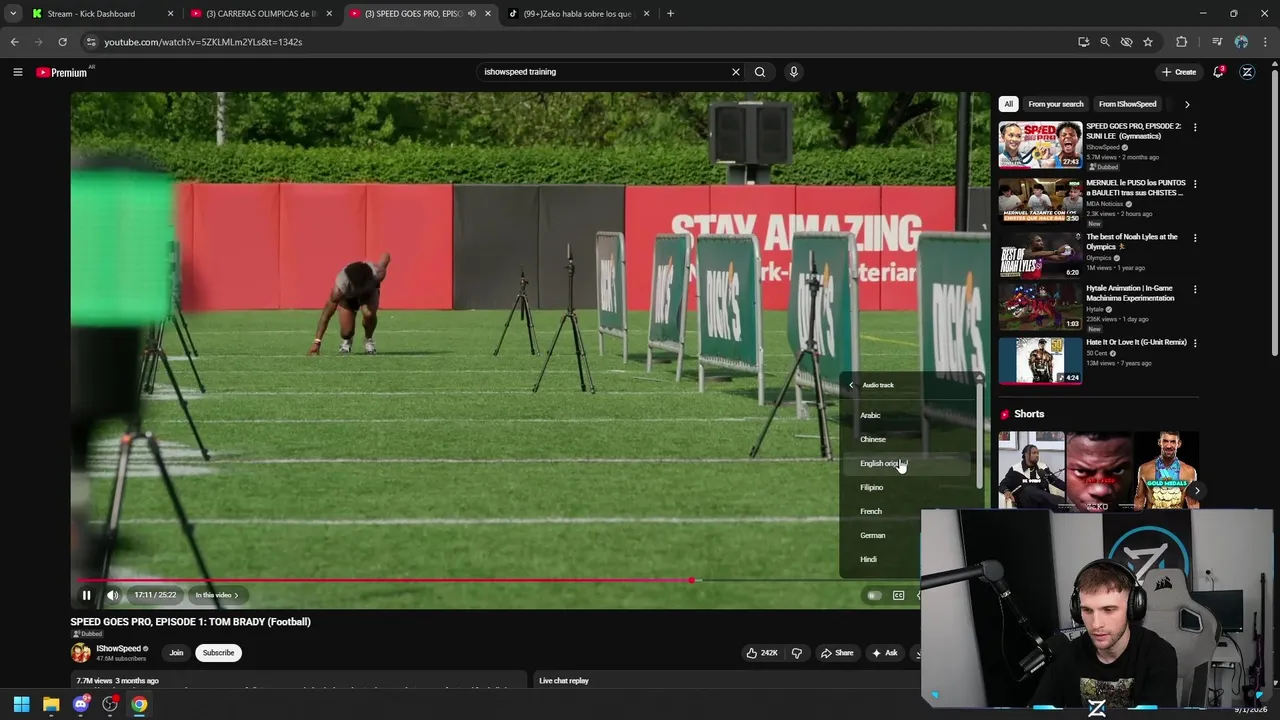1280x720 pixels.
Task: Open 'The best of Noah Lyles' video
Action: pos(1132,242)
